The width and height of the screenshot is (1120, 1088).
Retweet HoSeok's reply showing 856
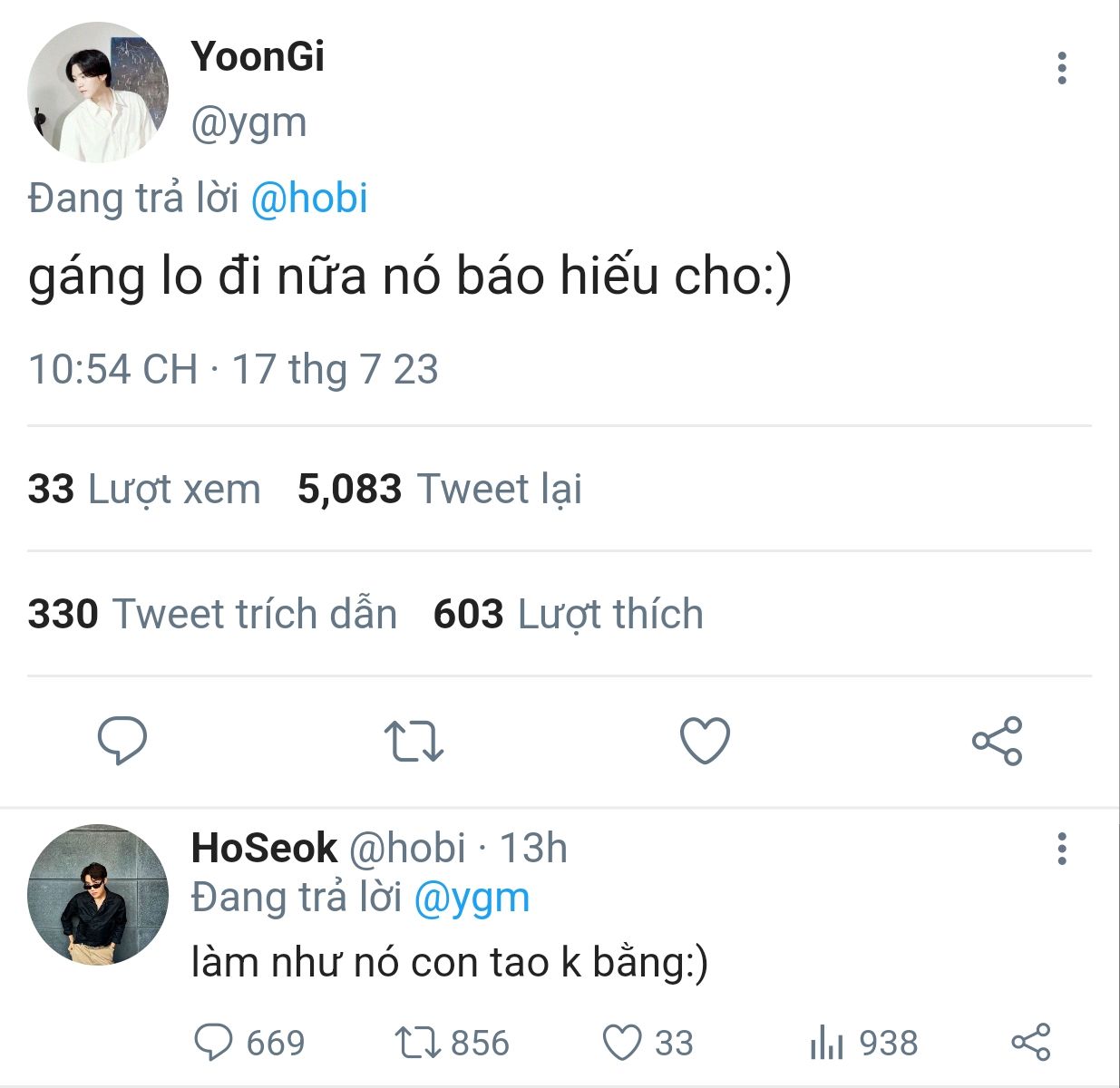click(417, 1043)
